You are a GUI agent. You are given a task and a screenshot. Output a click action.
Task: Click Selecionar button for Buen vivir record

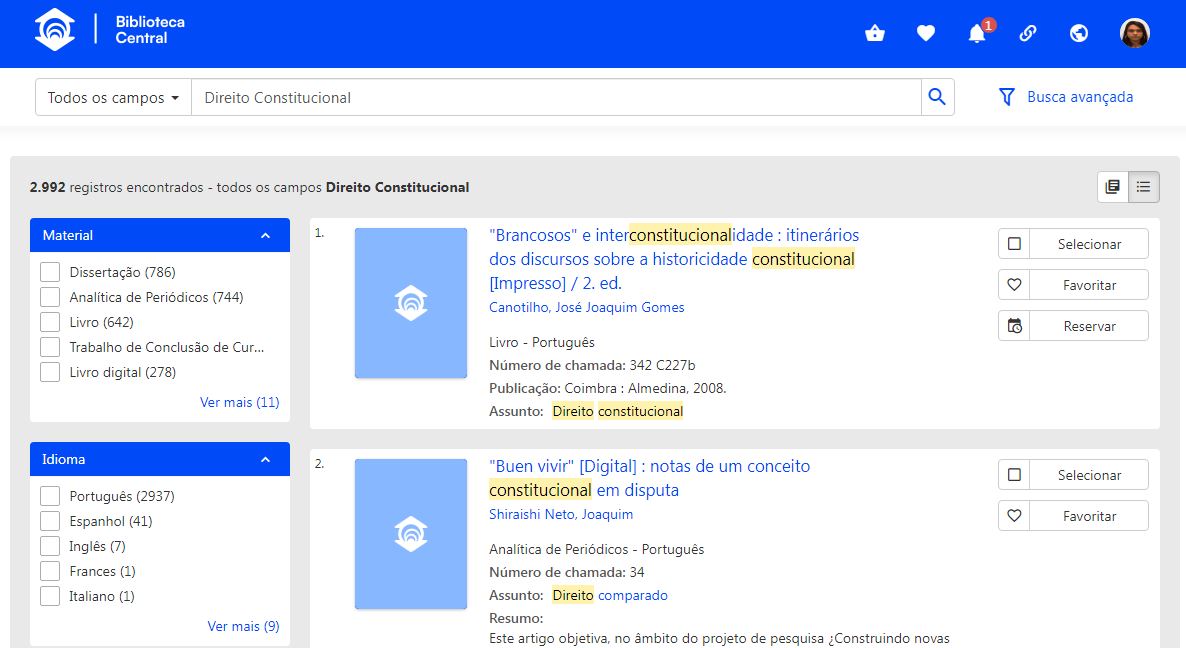(1089, 475)
